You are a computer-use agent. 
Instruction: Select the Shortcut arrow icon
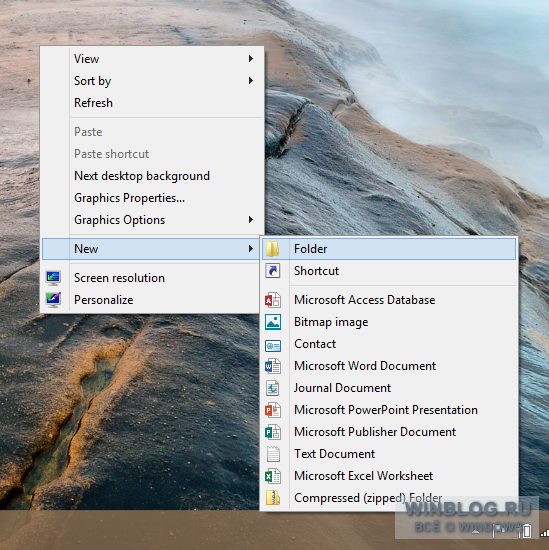273,271
